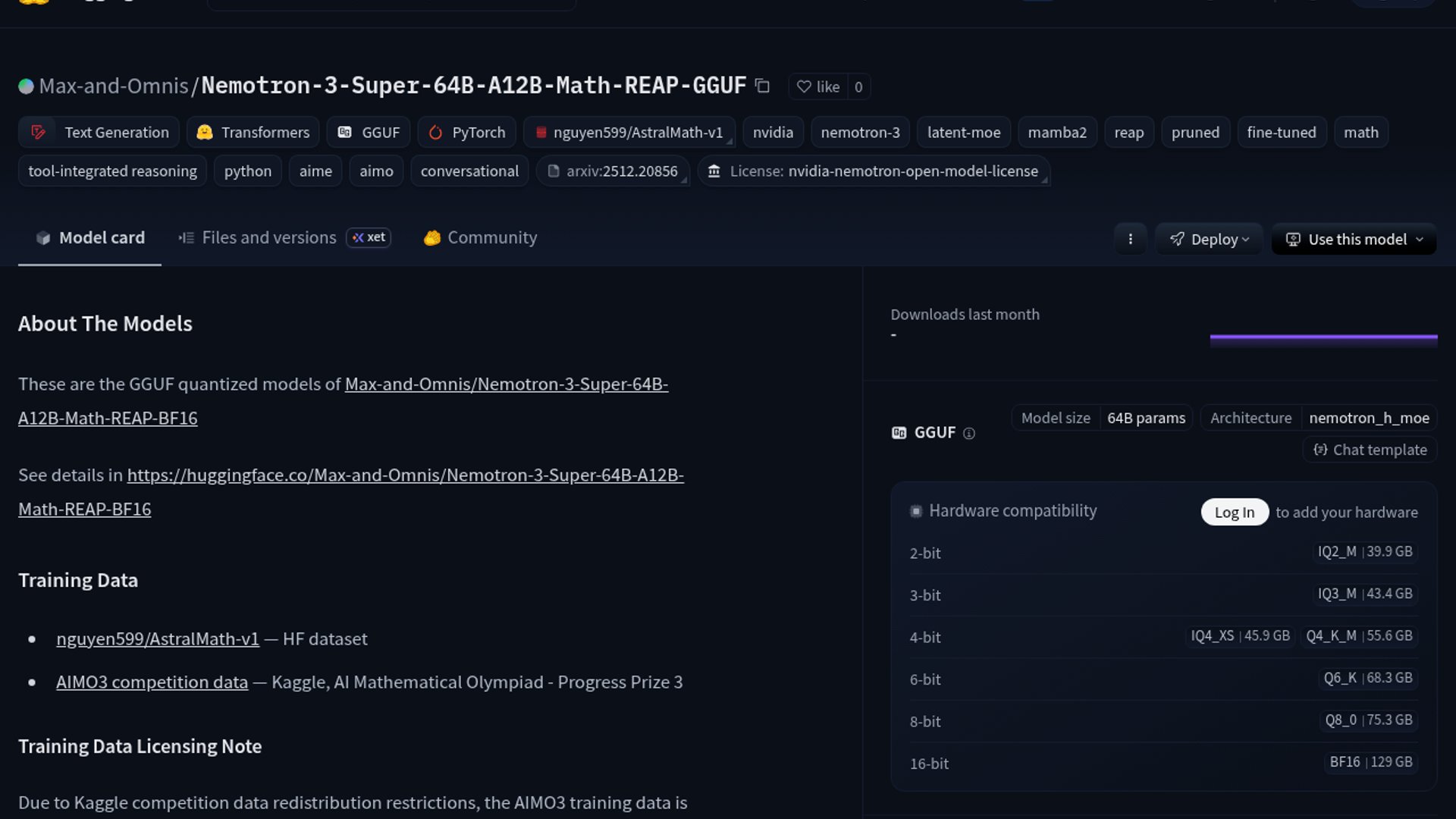Expand the Use this model dropdown
Screen dimensions: 1456x819
pyautogui.click(x=1354, y=239)
